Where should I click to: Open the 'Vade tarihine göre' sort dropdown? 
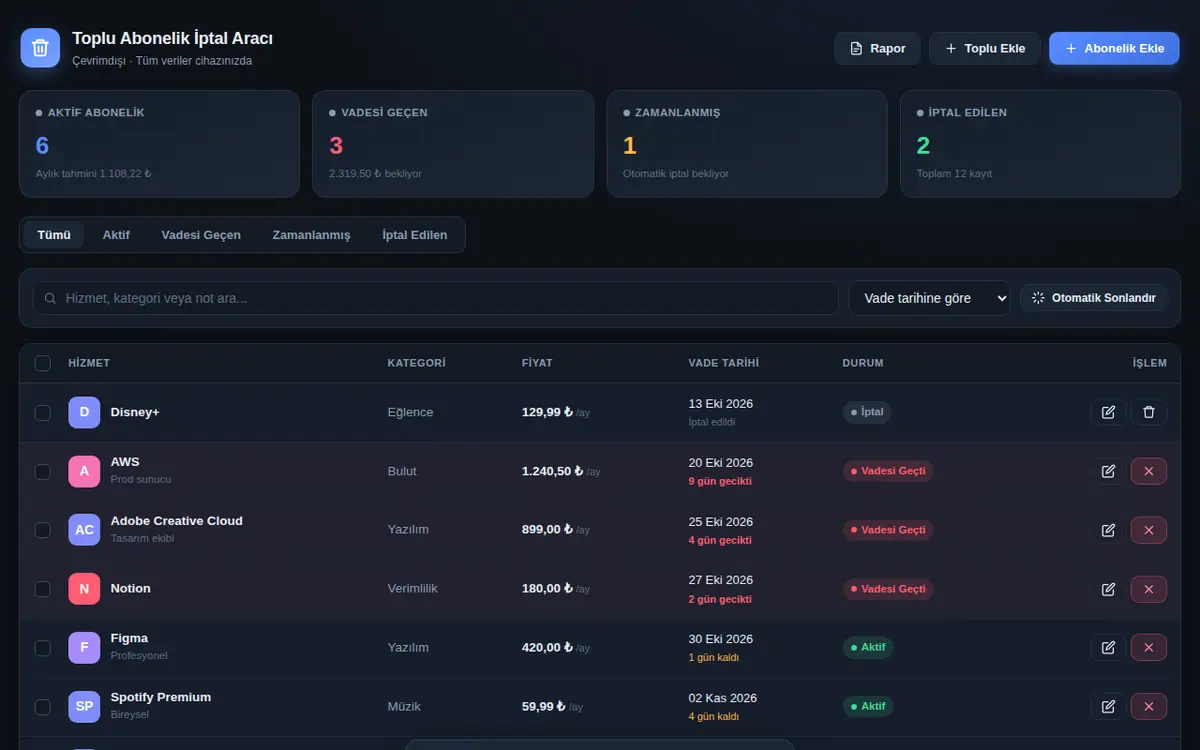[x=930, y=298]
